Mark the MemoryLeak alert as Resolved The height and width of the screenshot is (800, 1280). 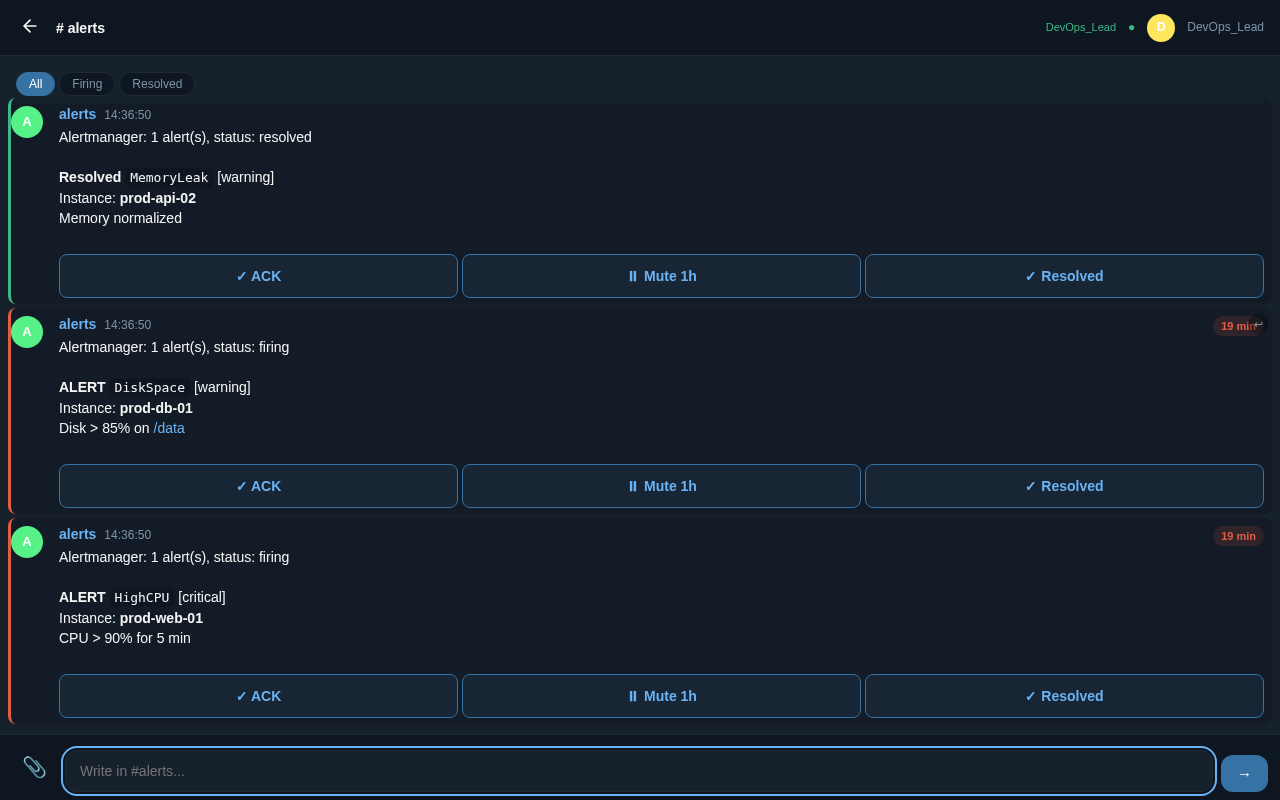(x=1064, y=276)
